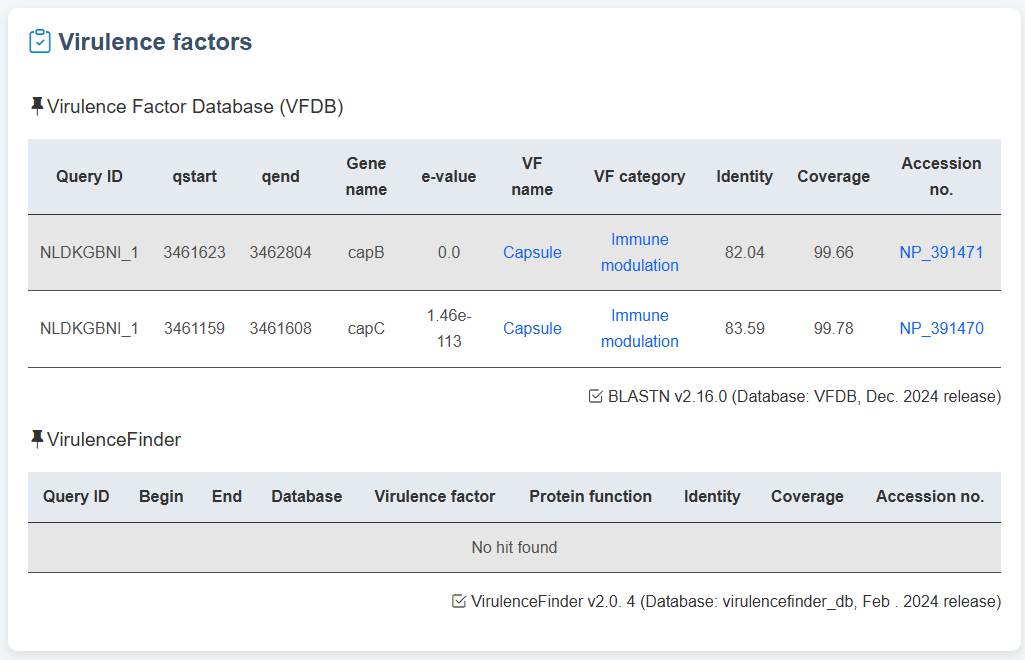
Task: Click the checkbox icon before VirulenceFinder v2.0.4
Action: coord(459,602)
